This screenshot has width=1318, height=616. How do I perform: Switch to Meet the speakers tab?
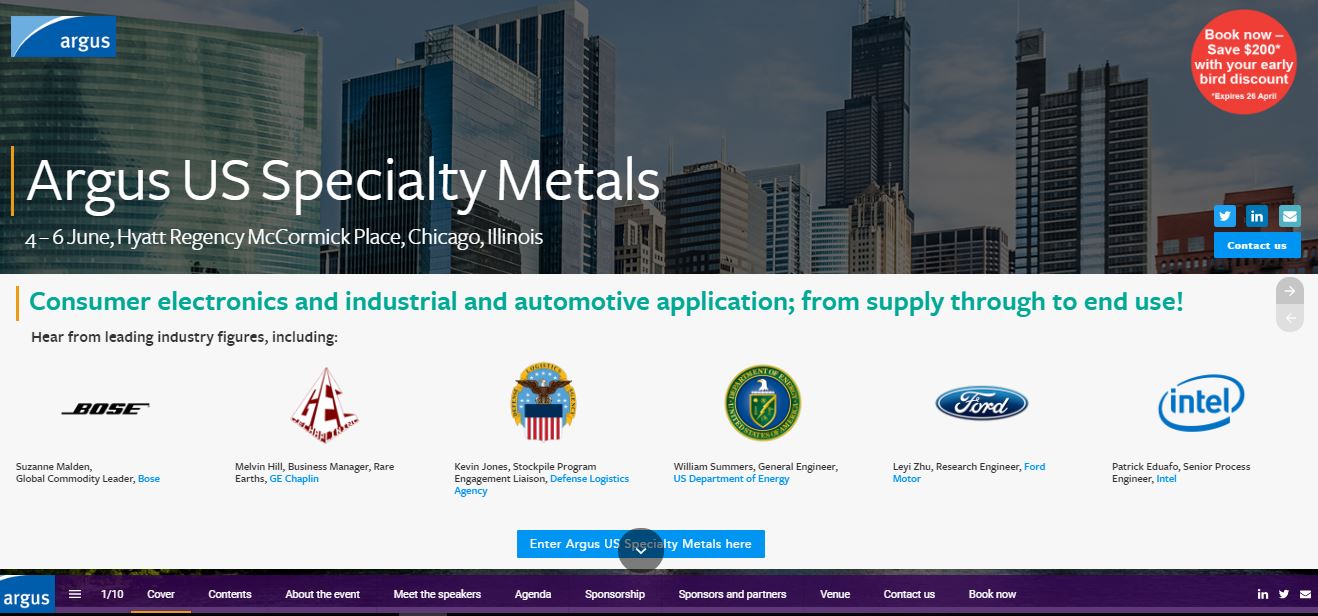point(437,594)
